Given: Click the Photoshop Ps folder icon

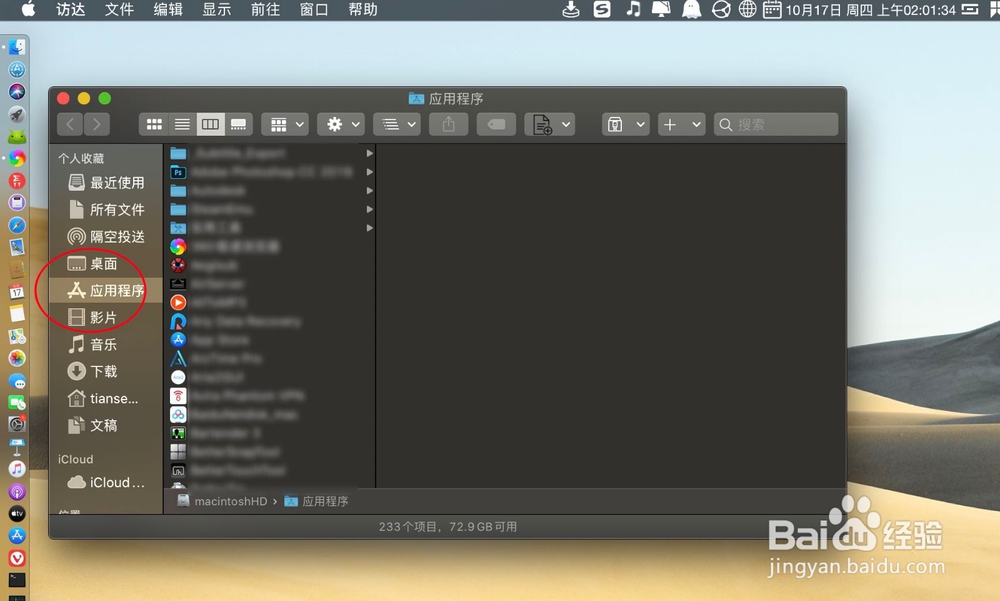Looking at the screenshot, I should coord(178,172).
